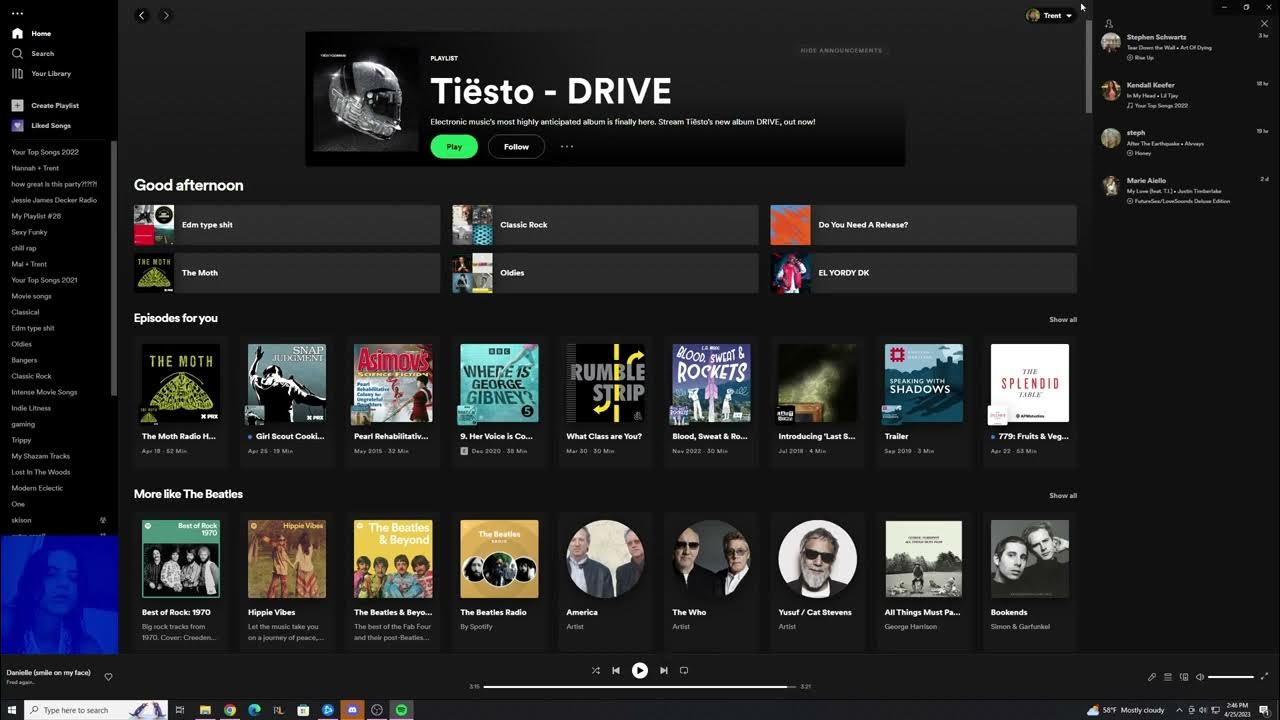This screenshot has height=720, width=1280.
Task: Click the taskbar search box
Action: (95, 710)
